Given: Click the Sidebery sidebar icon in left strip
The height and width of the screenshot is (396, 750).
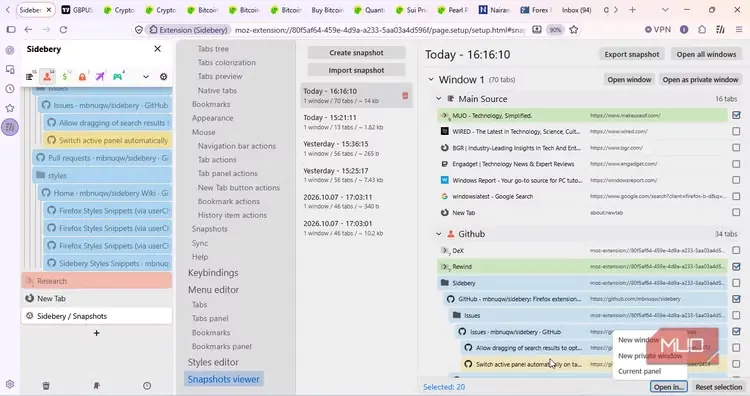Looking at the screenshot, I should tap(10, 127).
